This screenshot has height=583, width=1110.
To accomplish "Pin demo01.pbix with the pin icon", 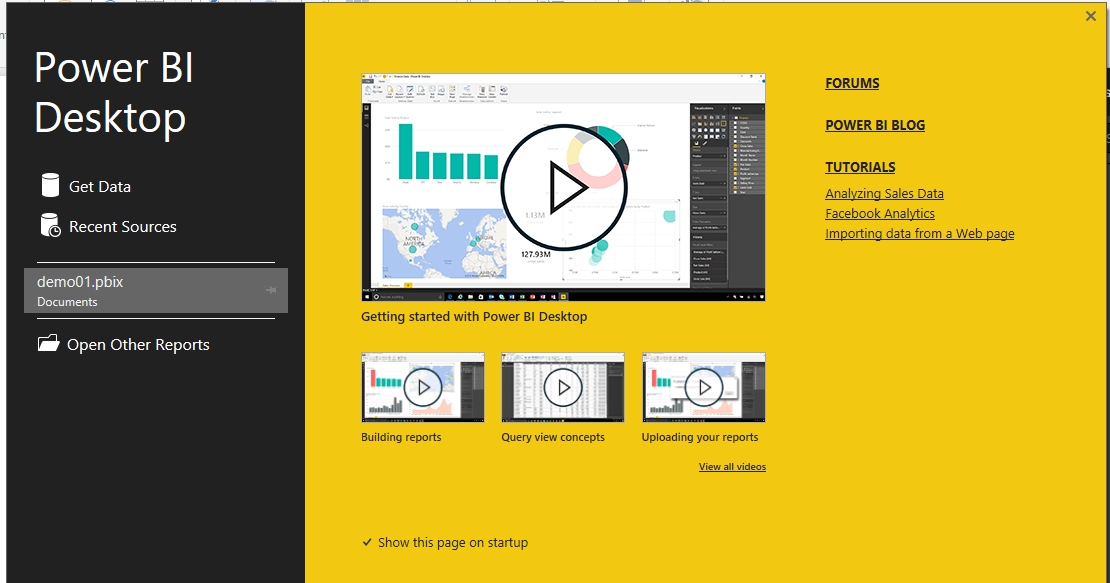I will (x=270, y=290).
